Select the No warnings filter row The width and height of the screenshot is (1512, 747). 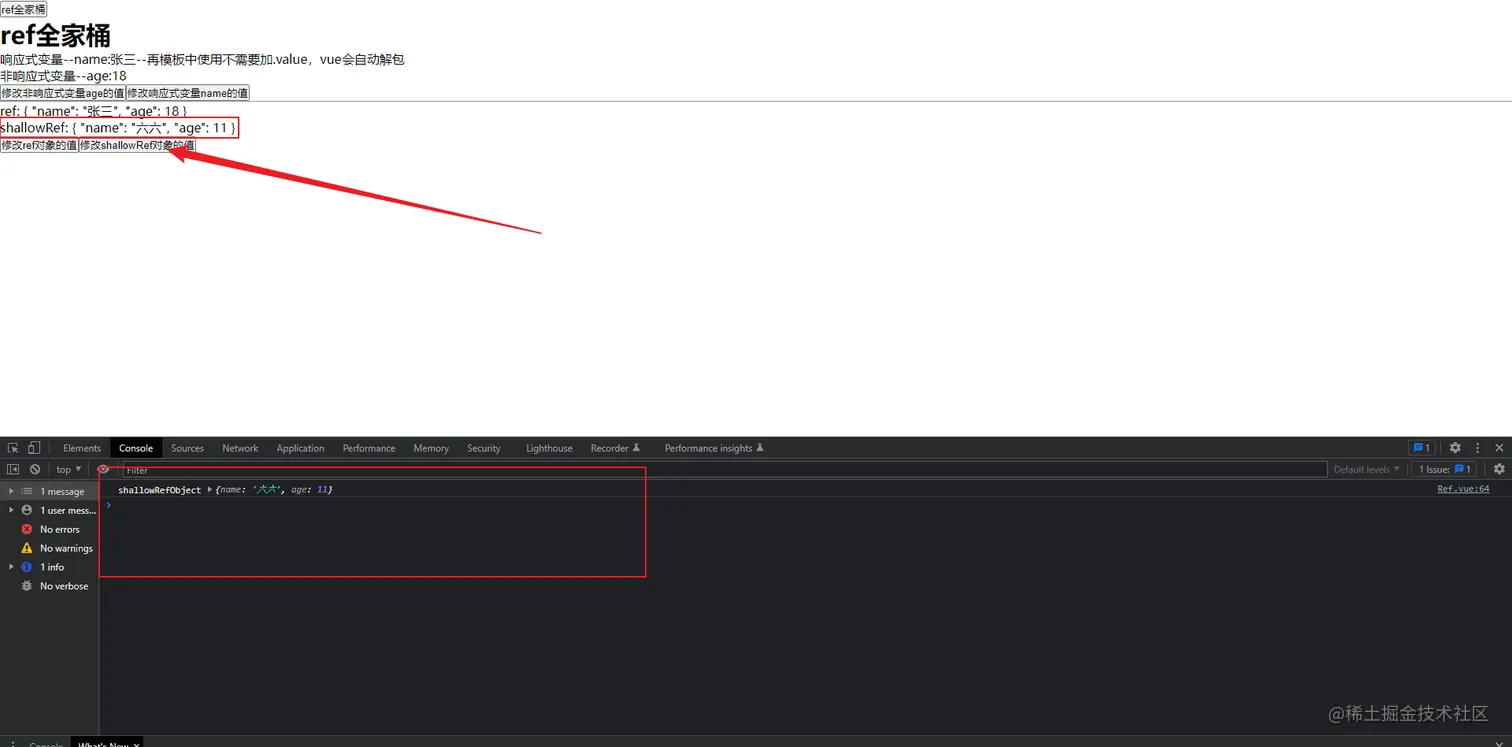[x=50, y=548]
